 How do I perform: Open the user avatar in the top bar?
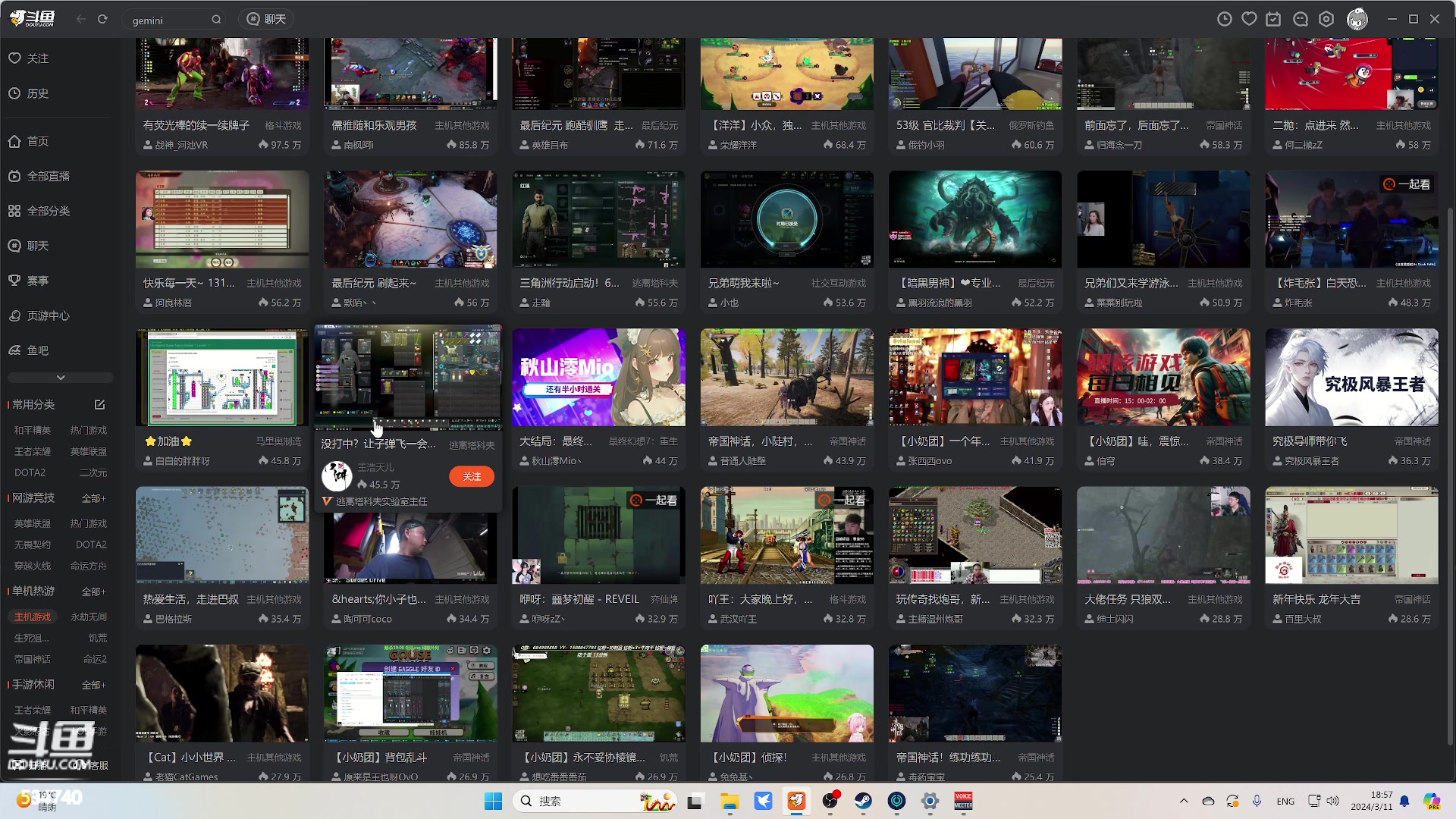1357,20
